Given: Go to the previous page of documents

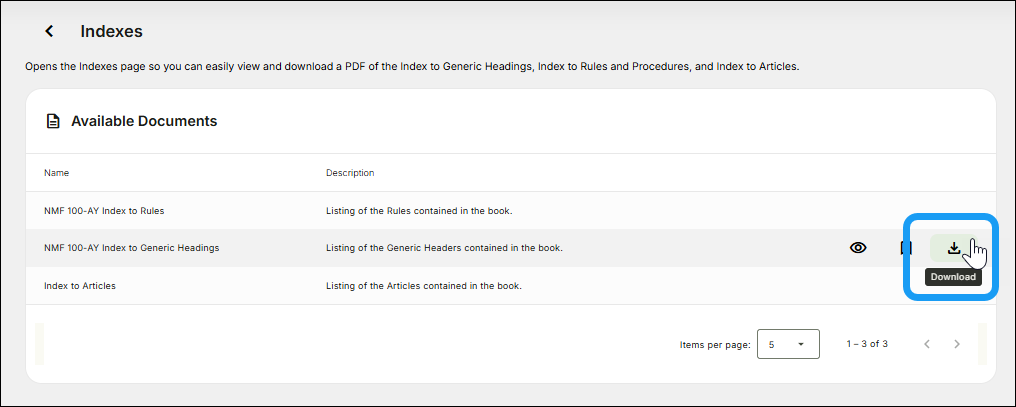Looking at the screenshot, I should tap(927, 344).
